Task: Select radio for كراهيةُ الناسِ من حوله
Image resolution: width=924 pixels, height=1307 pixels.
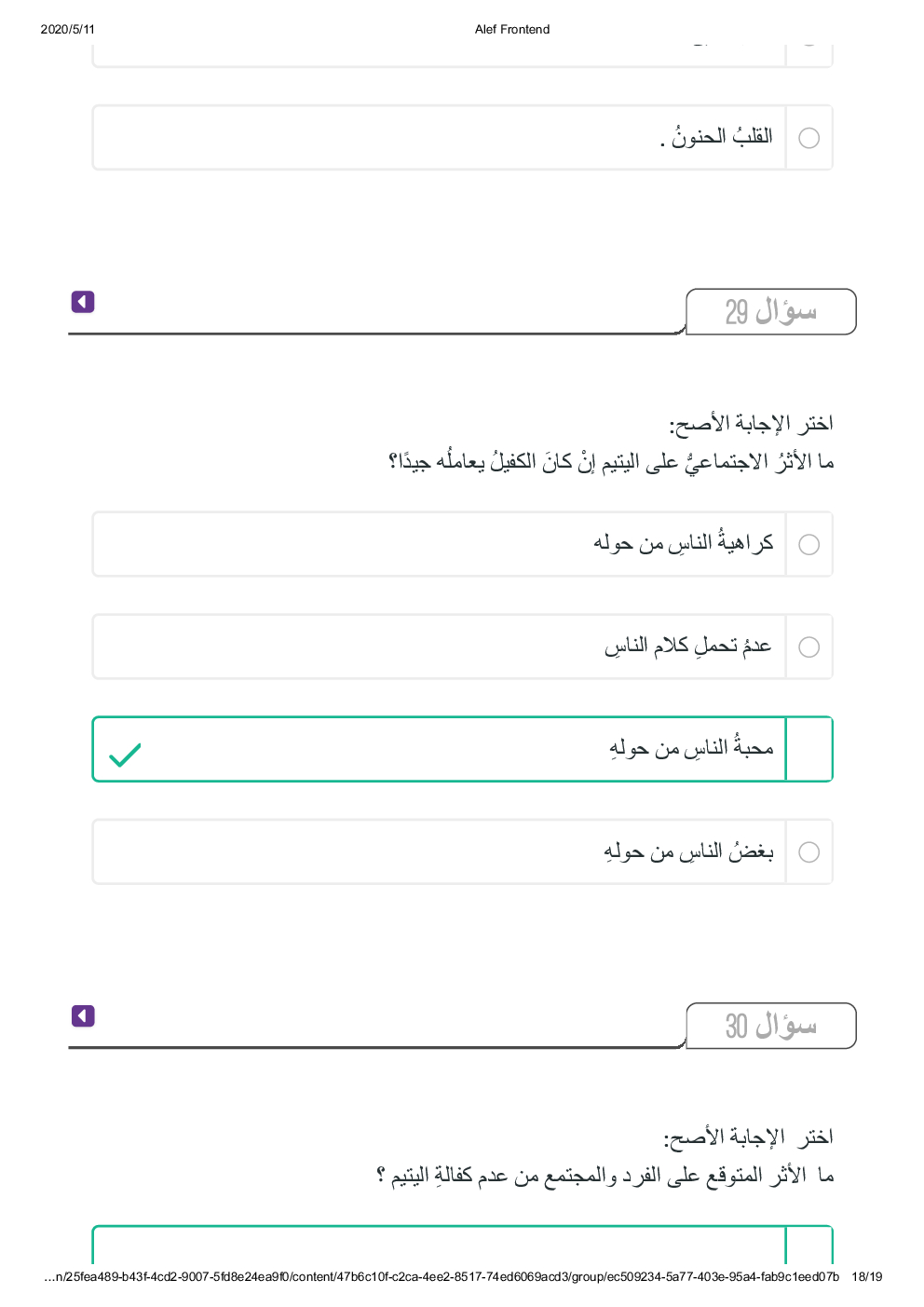Action: point(809,544)
